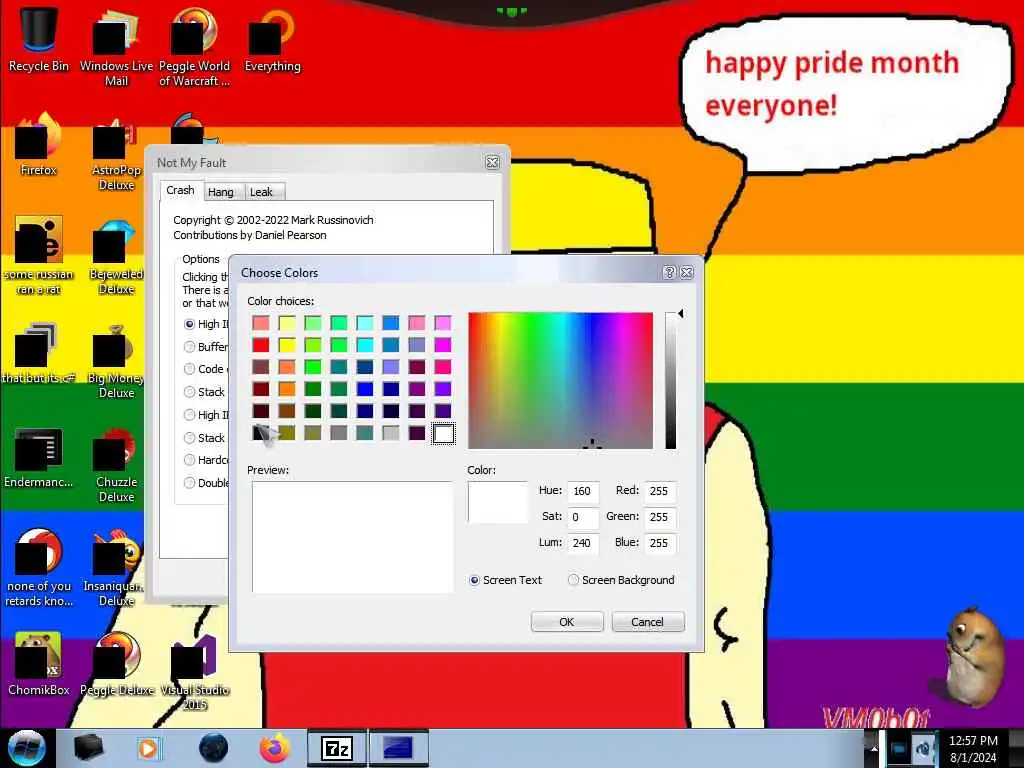Confirm colors with the OK button
Image resolution: width=1024 pixels, height=768 pixels.
click(567, 622)
